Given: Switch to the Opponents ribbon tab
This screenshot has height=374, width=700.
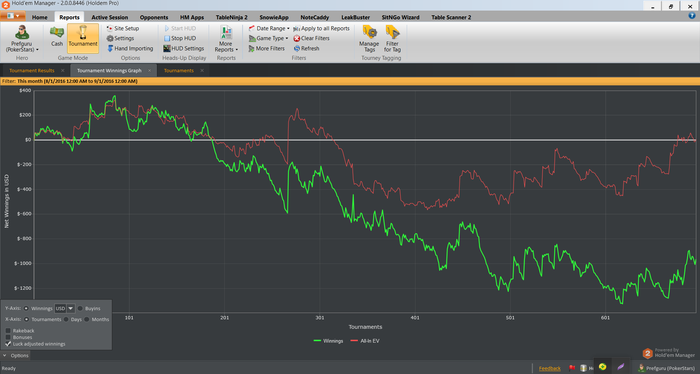Looking at the screenshot, I should (x=154, y=17).
